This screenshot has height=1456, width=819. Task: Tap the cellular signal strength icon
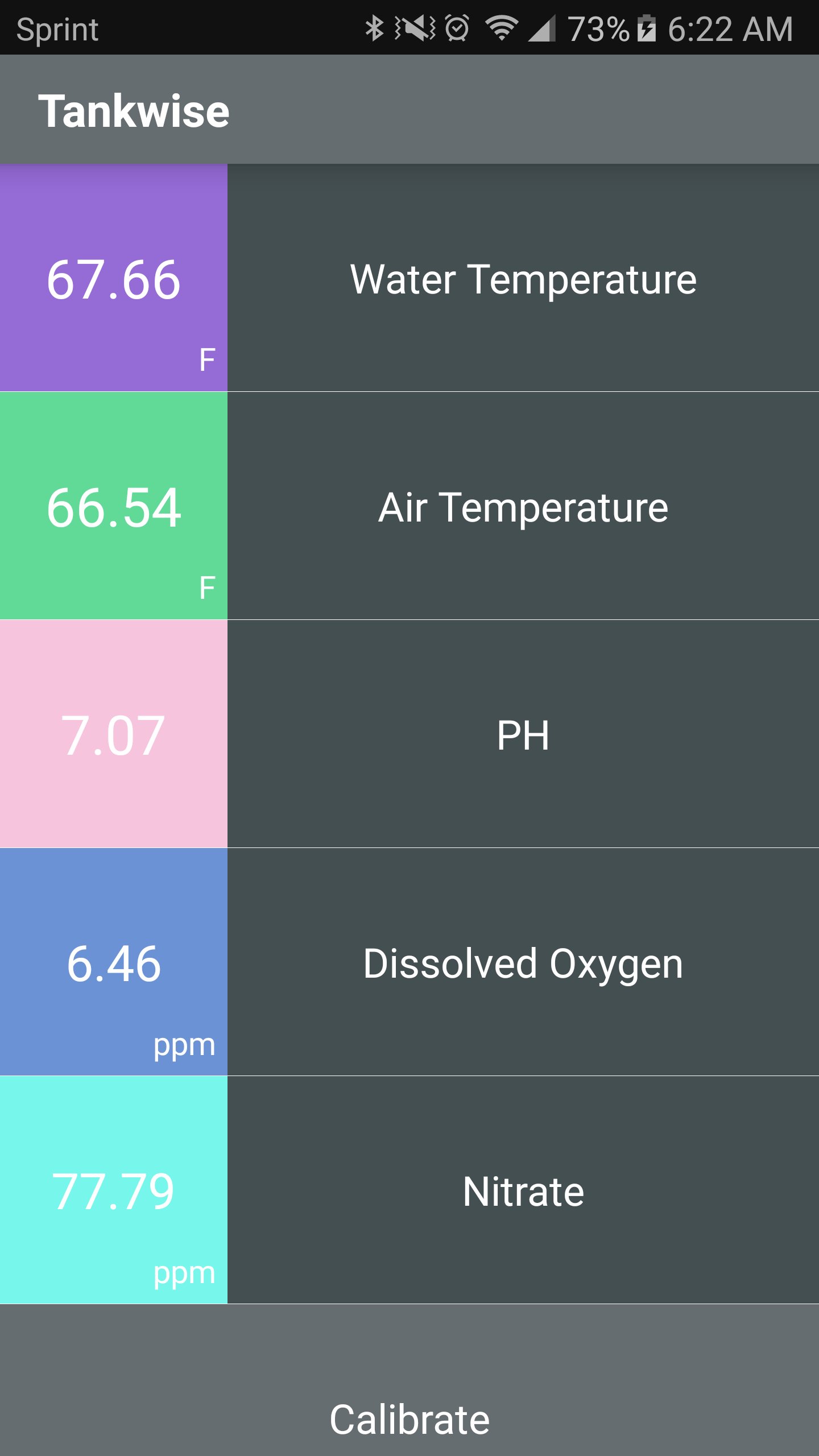point(541,30)
